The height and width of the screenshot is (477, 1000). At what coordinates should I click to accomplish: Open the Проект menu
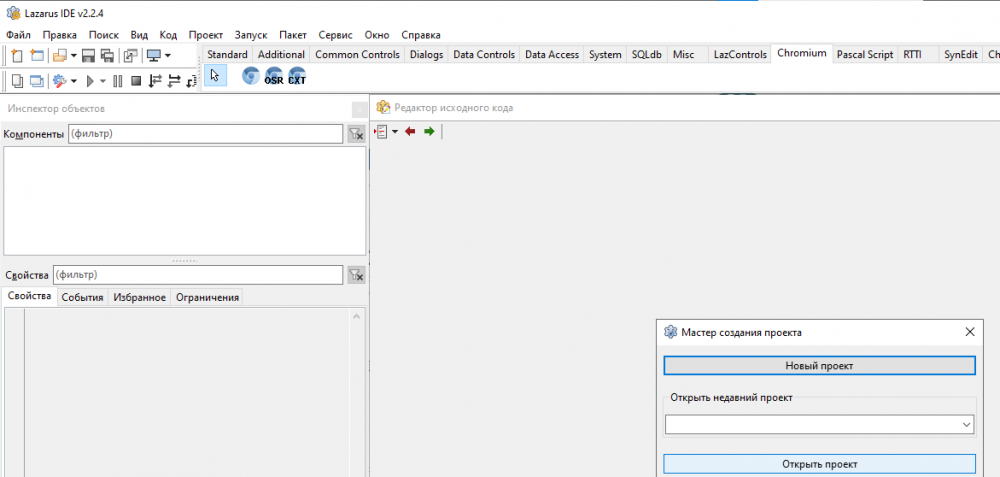tap(206, 35)
